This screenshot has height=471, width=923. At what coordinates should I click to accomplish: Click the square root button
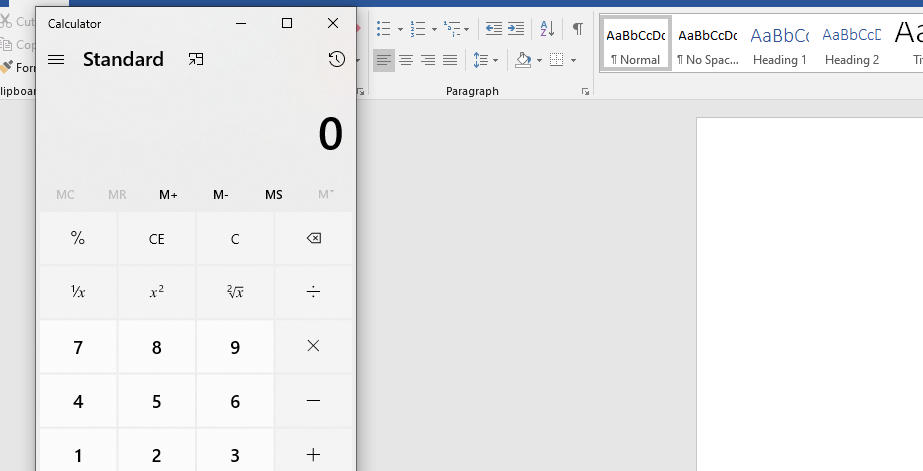point(235,292)
